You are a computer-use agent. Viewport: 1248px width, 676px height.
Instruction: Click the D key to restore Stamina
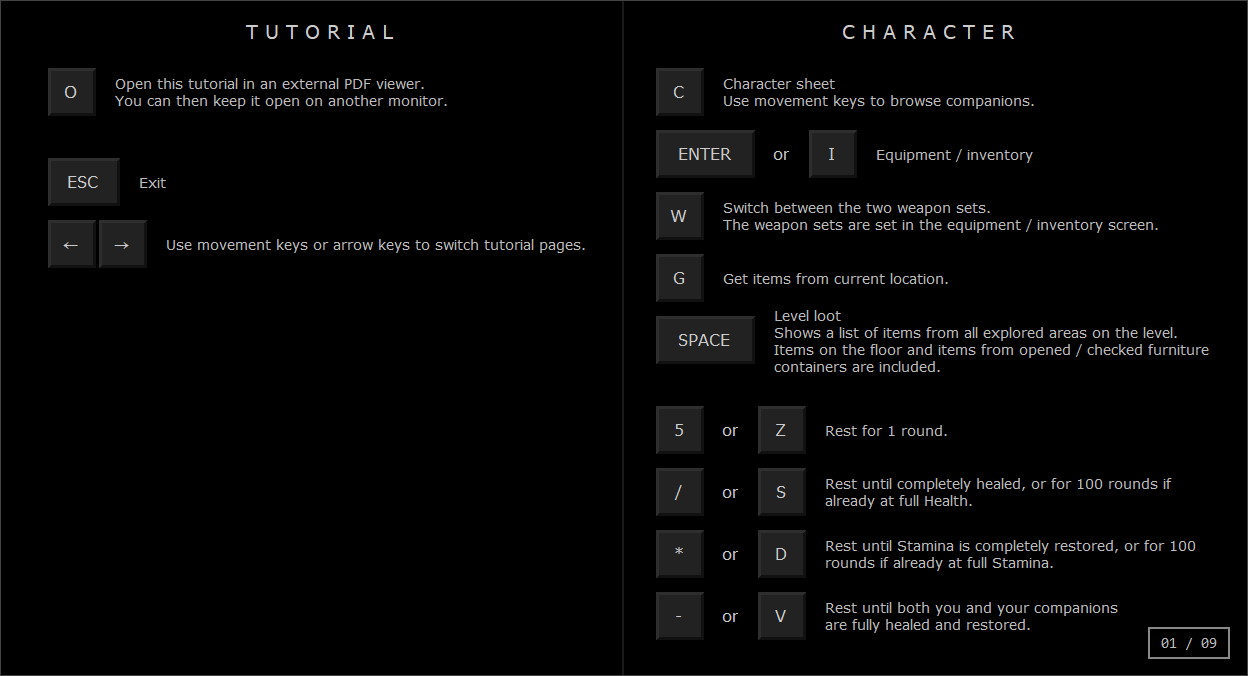pyautogui.click(x=781, y=554)
